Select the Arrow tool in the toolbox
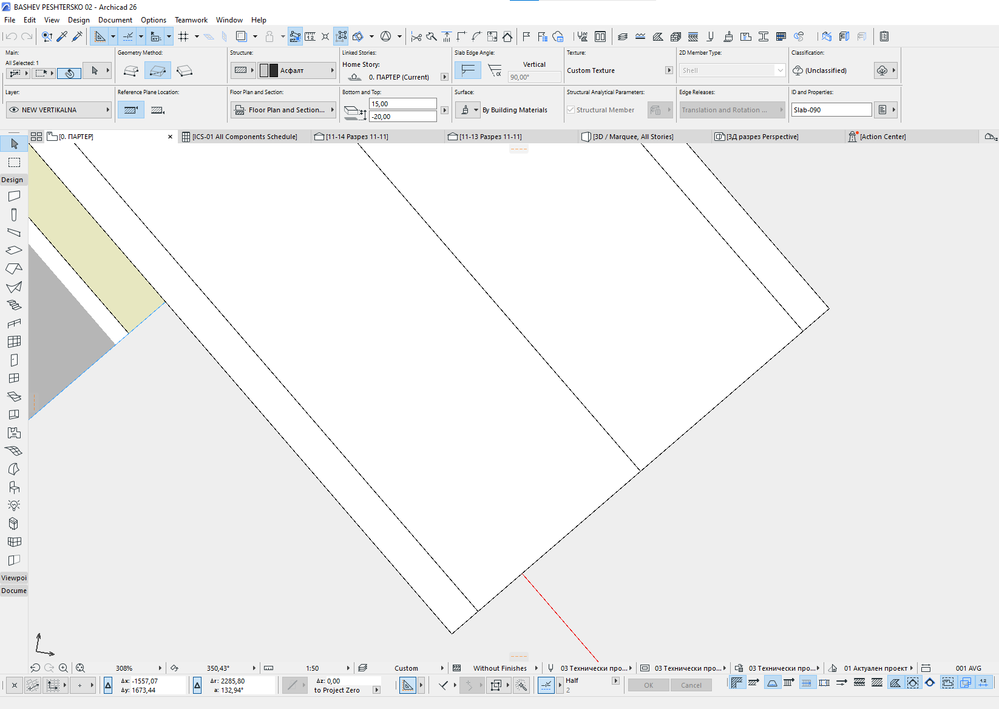Viewport: 999px width, 709px height. (x=14, y=144)
